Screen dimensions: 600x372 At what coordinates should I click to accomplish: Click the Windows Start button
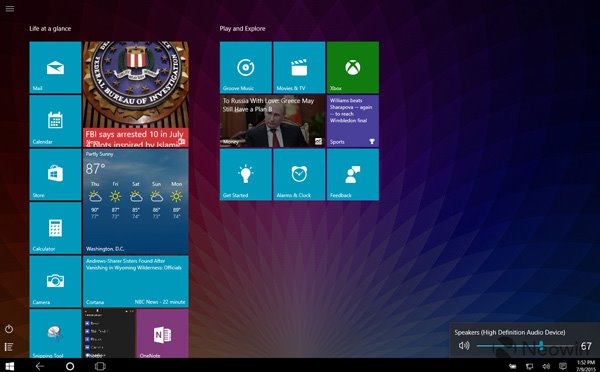pos(10,366)
